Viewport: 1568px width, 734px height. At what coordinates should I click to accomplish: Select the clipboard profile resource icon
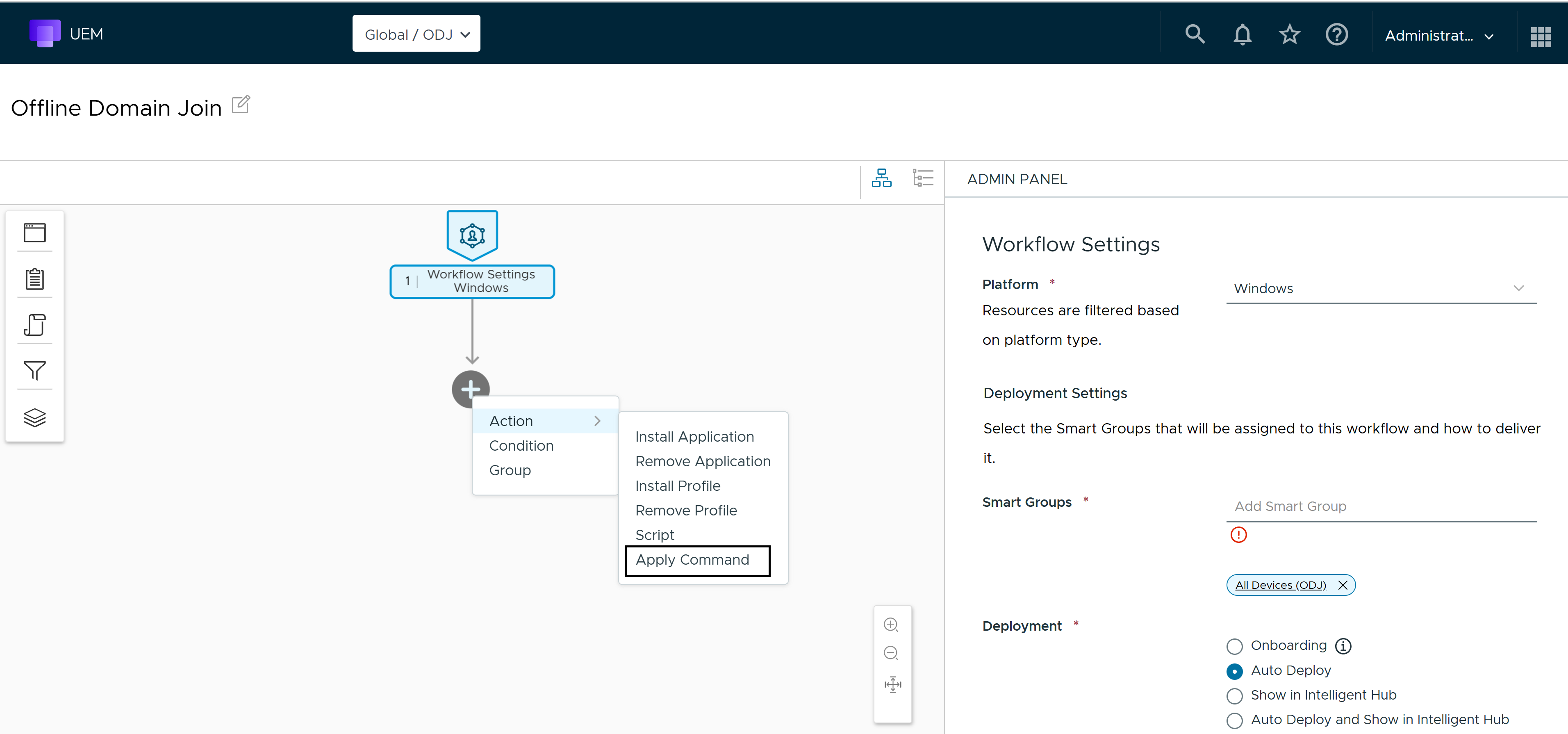pos(35,279)
